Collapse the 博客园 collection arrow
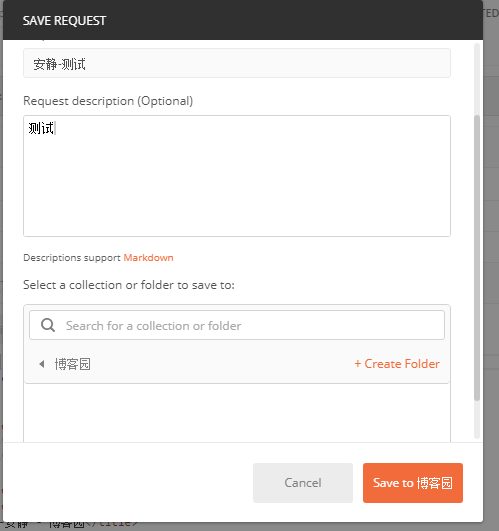 (42, 364)
